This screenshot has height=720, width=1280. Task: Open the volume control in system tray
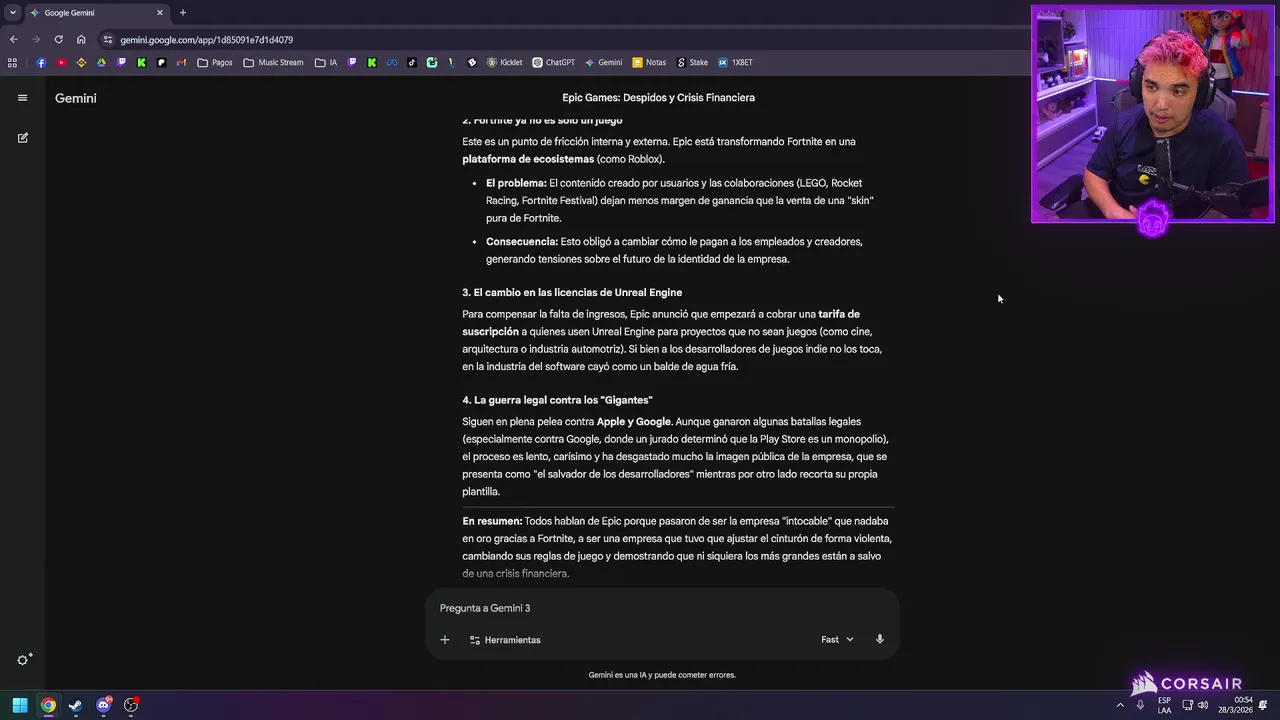pos(1203,705)
